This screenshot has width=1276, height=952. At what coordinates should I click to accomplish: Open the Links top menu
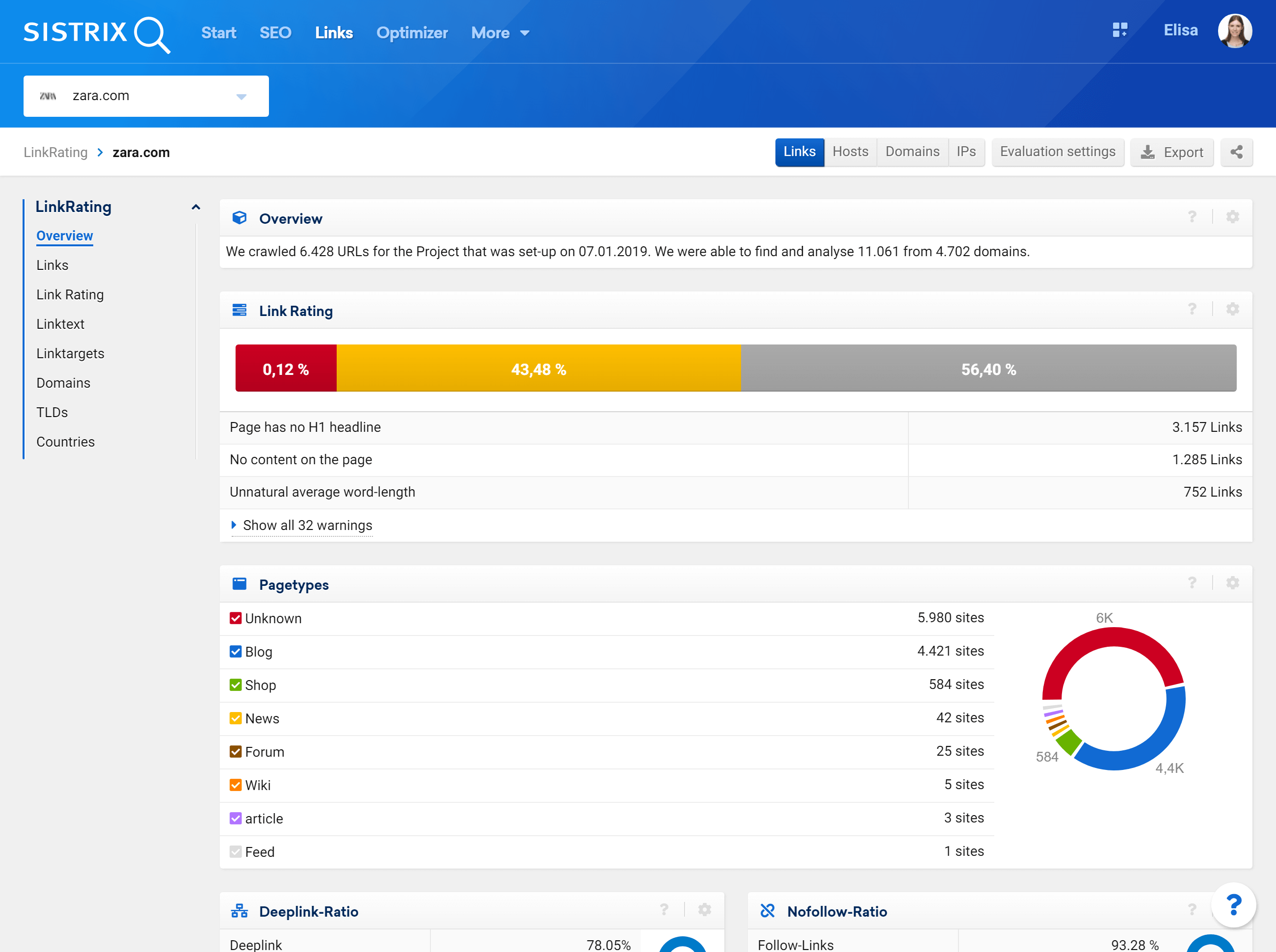[x=334, y=33]
